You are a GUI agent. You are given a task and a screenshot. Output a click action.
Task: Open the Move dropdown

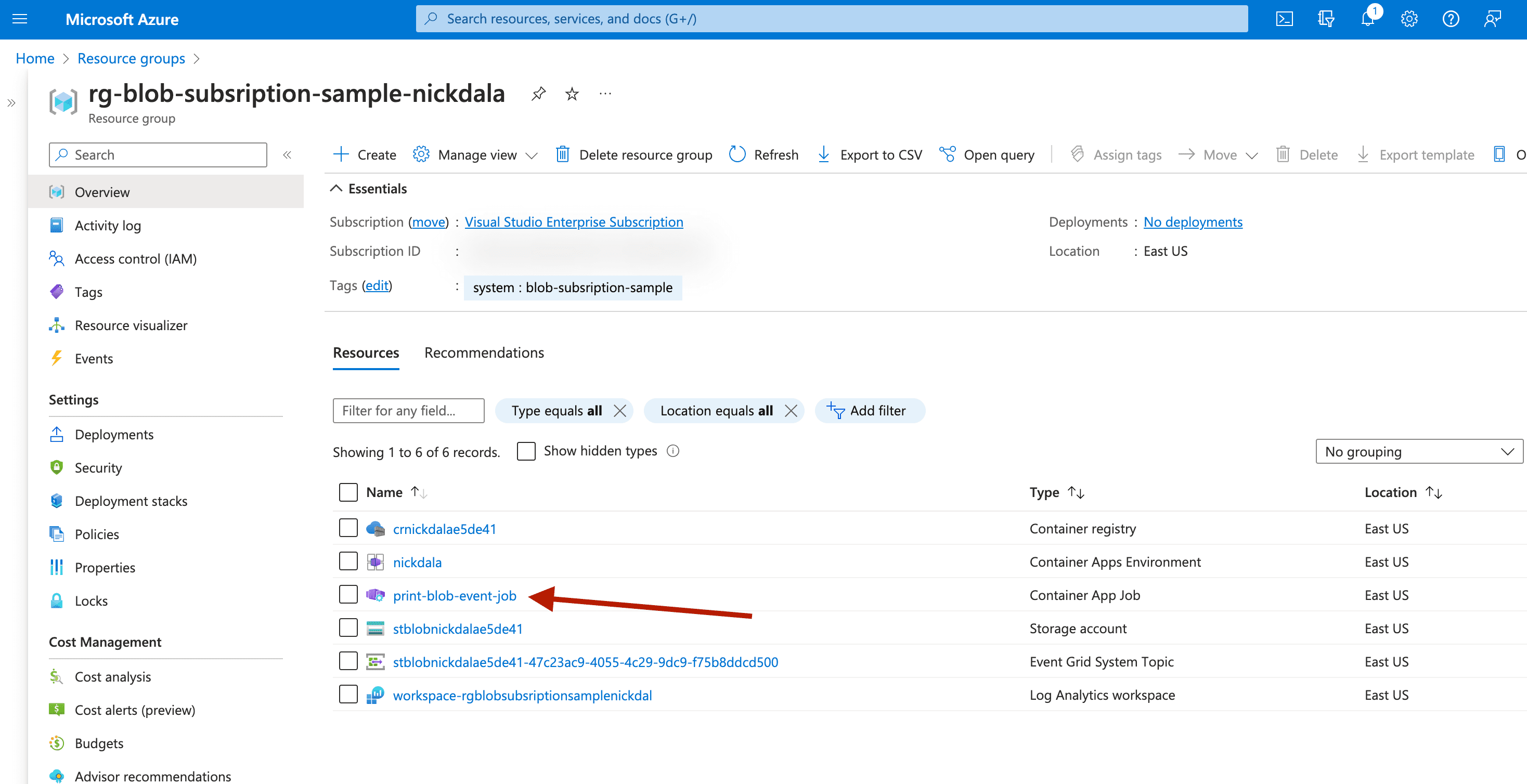coord(1219,154)
